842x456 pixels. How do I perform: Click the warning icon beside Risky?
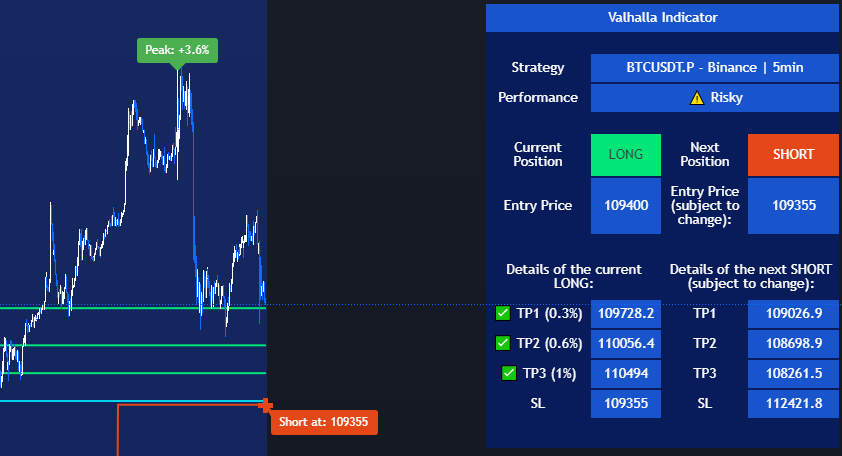point(697,98)
